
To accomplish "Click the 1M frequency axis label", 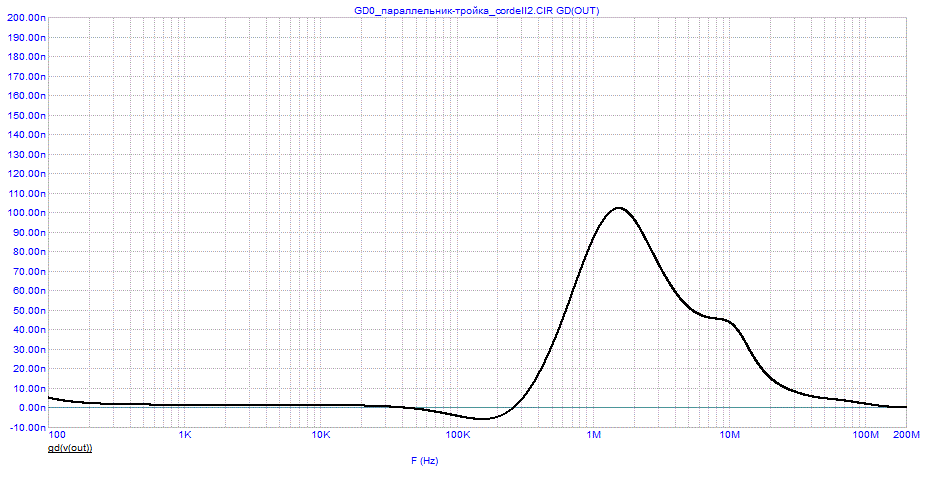I will [x=593, y=435].
